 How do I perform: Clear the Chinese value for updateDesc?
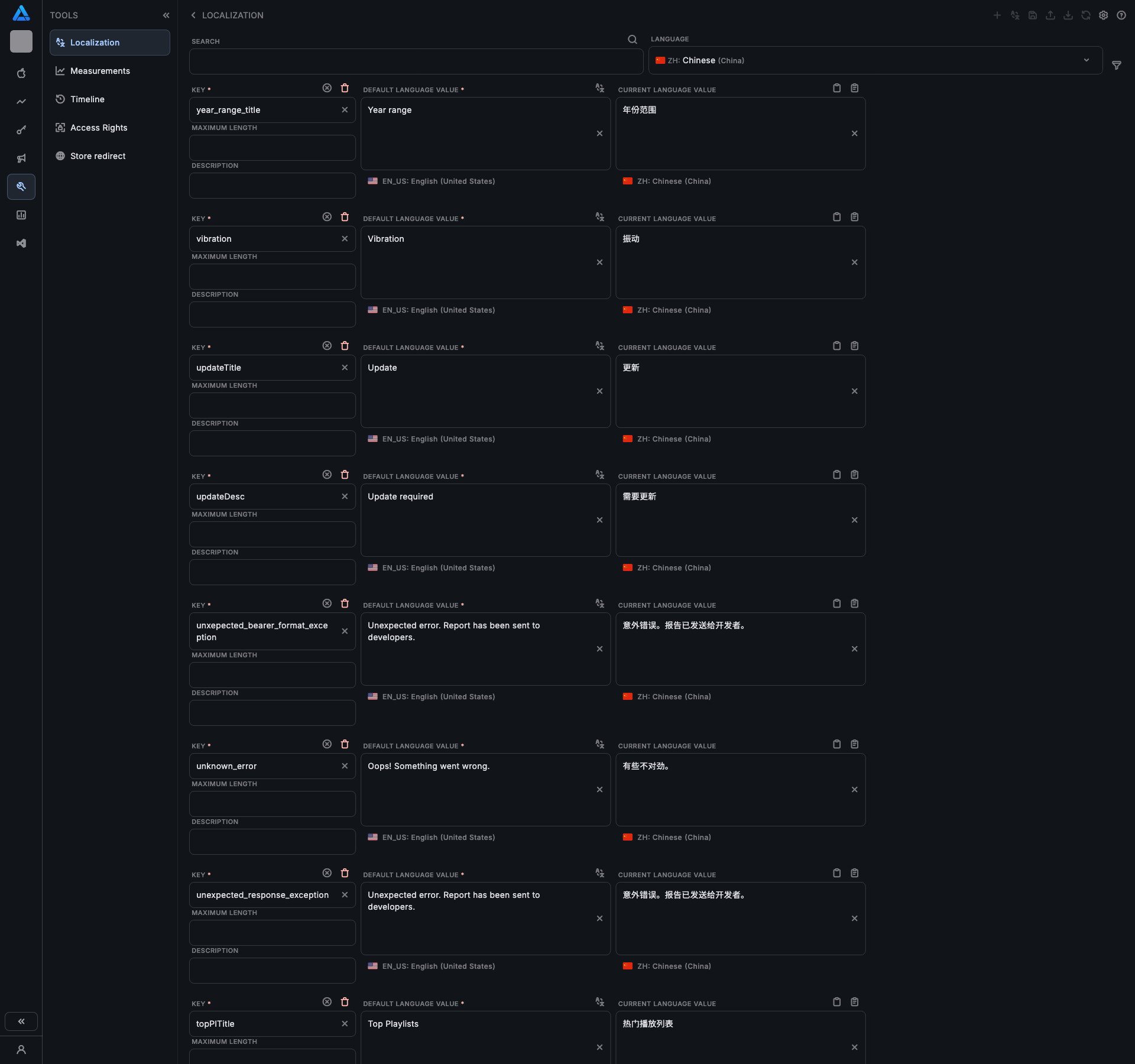click(854, 520)
